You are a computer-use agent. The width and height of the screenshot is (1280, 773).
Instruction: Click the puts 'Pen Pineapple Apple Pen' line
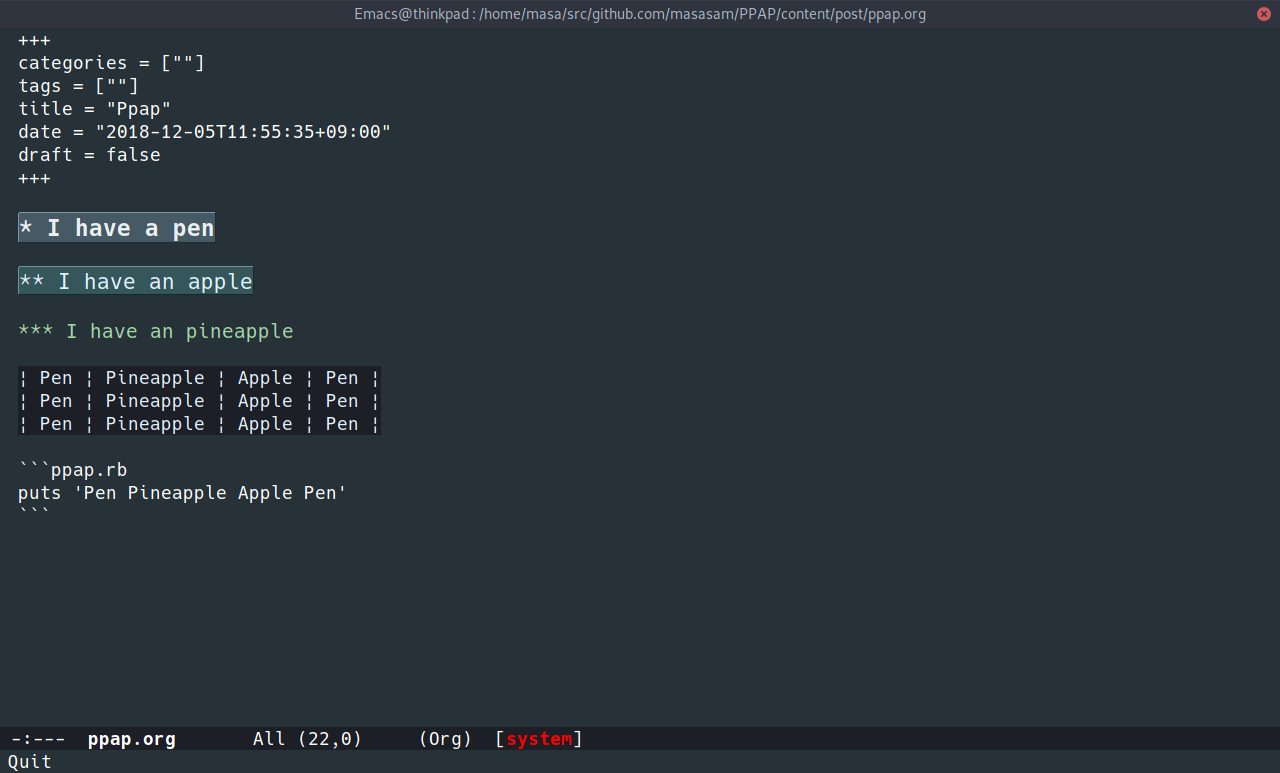tap(182, 493)
